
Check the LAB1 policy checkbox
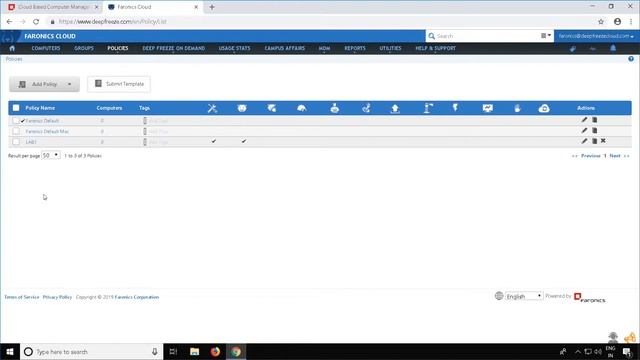(x=16, y=142)
